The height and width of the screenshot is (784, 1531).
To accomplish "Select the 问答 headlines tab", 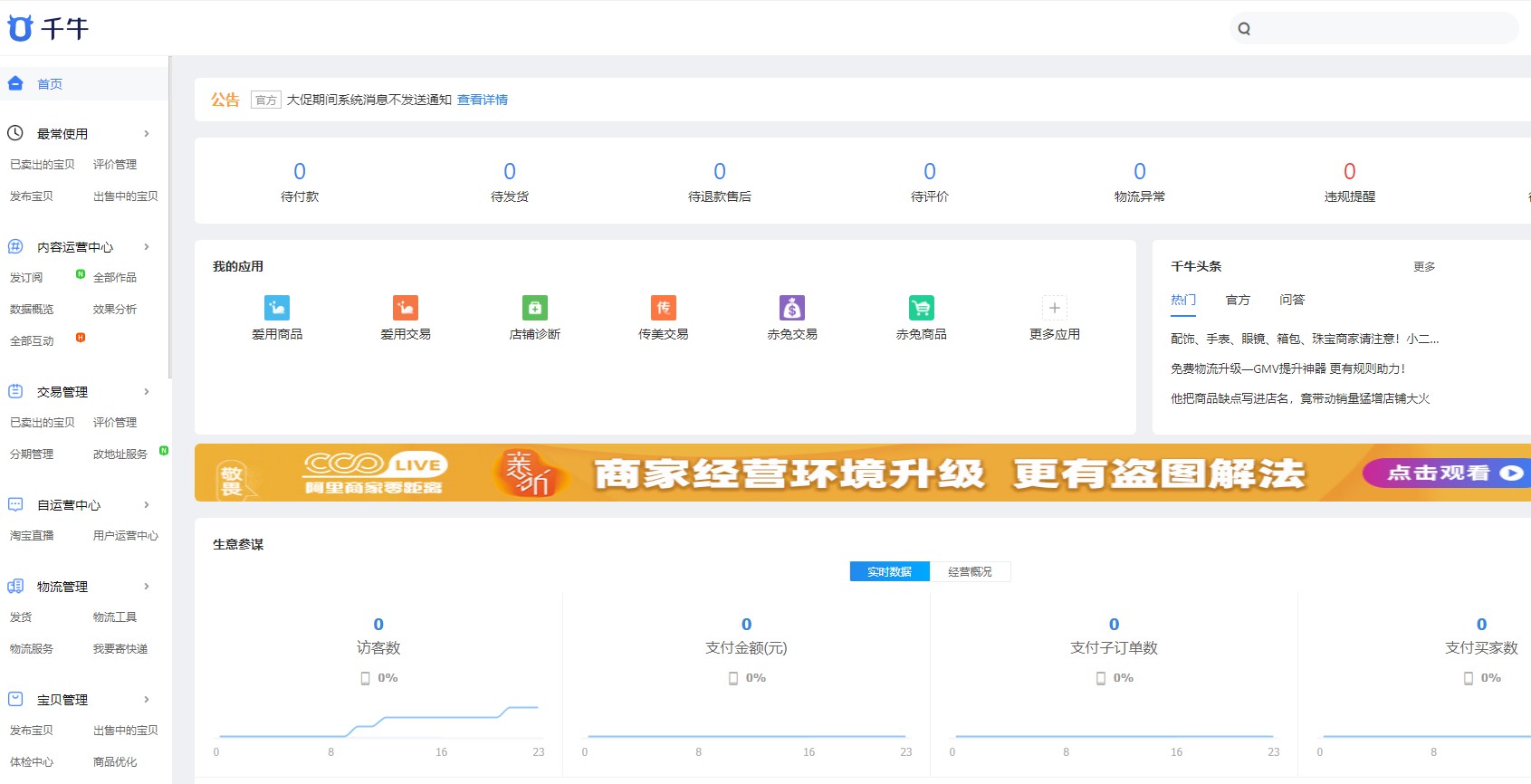I will coord(1292,300).
